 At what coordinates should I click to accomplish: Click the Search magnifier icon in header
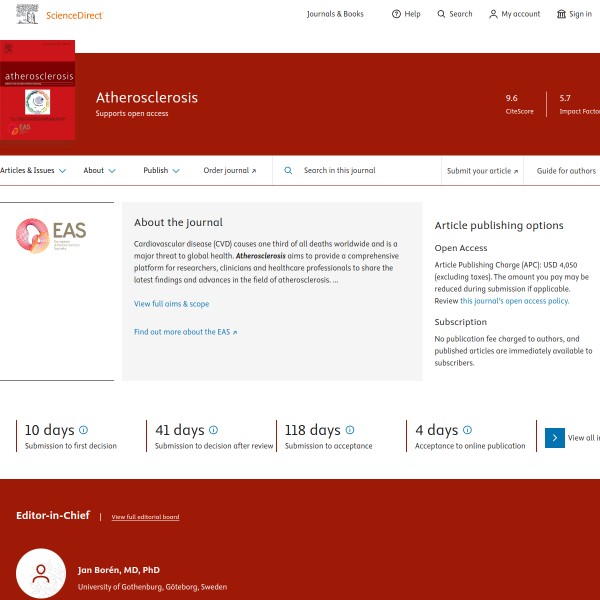pyautogui.click(x=441, y=14)
